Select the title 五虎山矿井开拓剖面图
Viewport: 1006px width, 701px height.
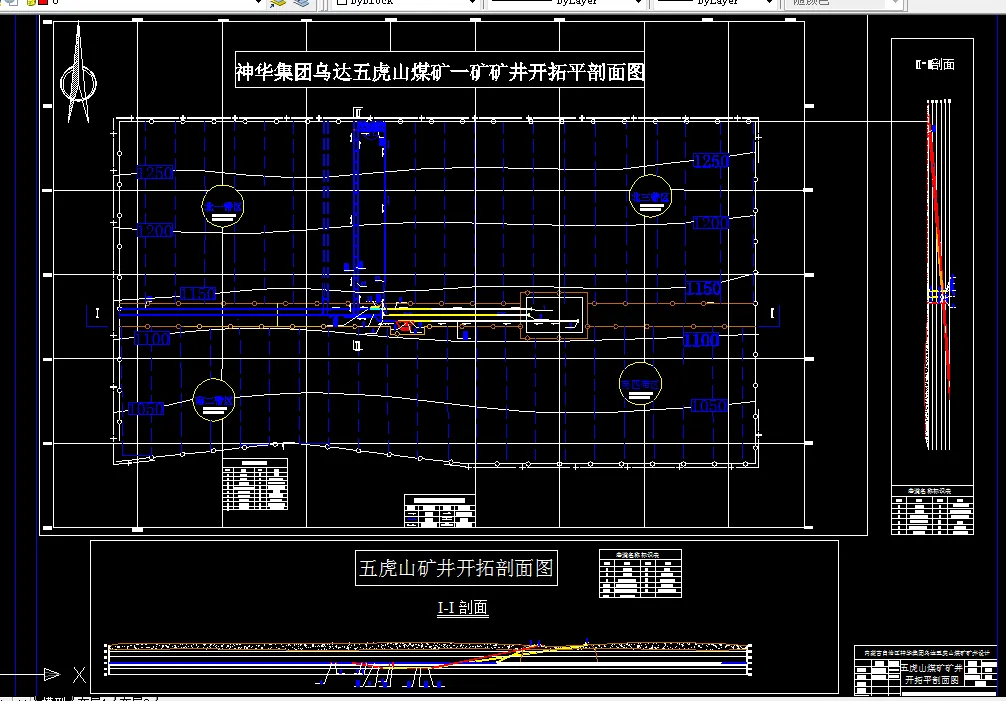tap(456, 568)
